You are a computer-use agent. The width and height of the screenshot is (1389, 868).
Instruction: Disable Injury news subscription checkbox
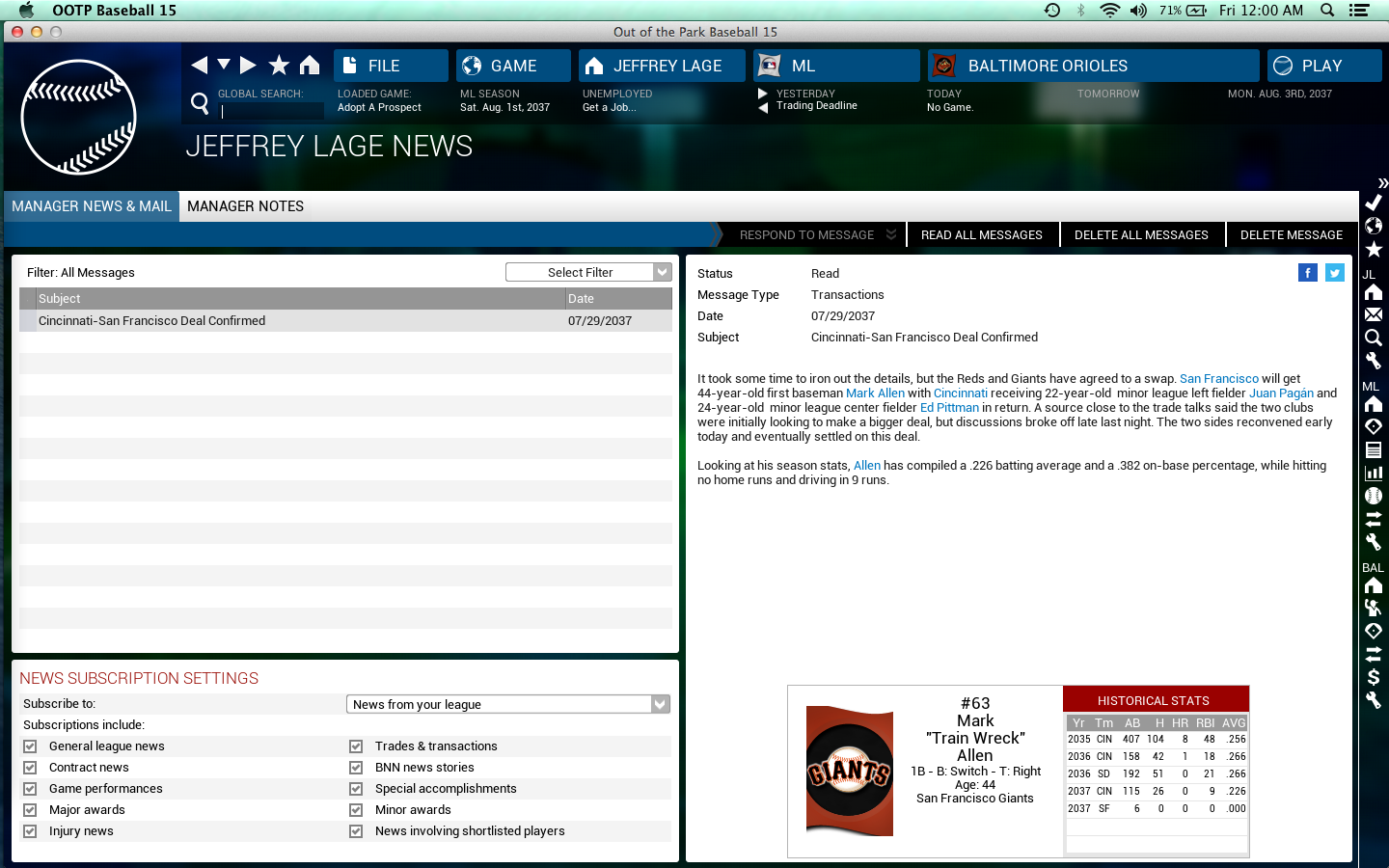tap(30, 831)
